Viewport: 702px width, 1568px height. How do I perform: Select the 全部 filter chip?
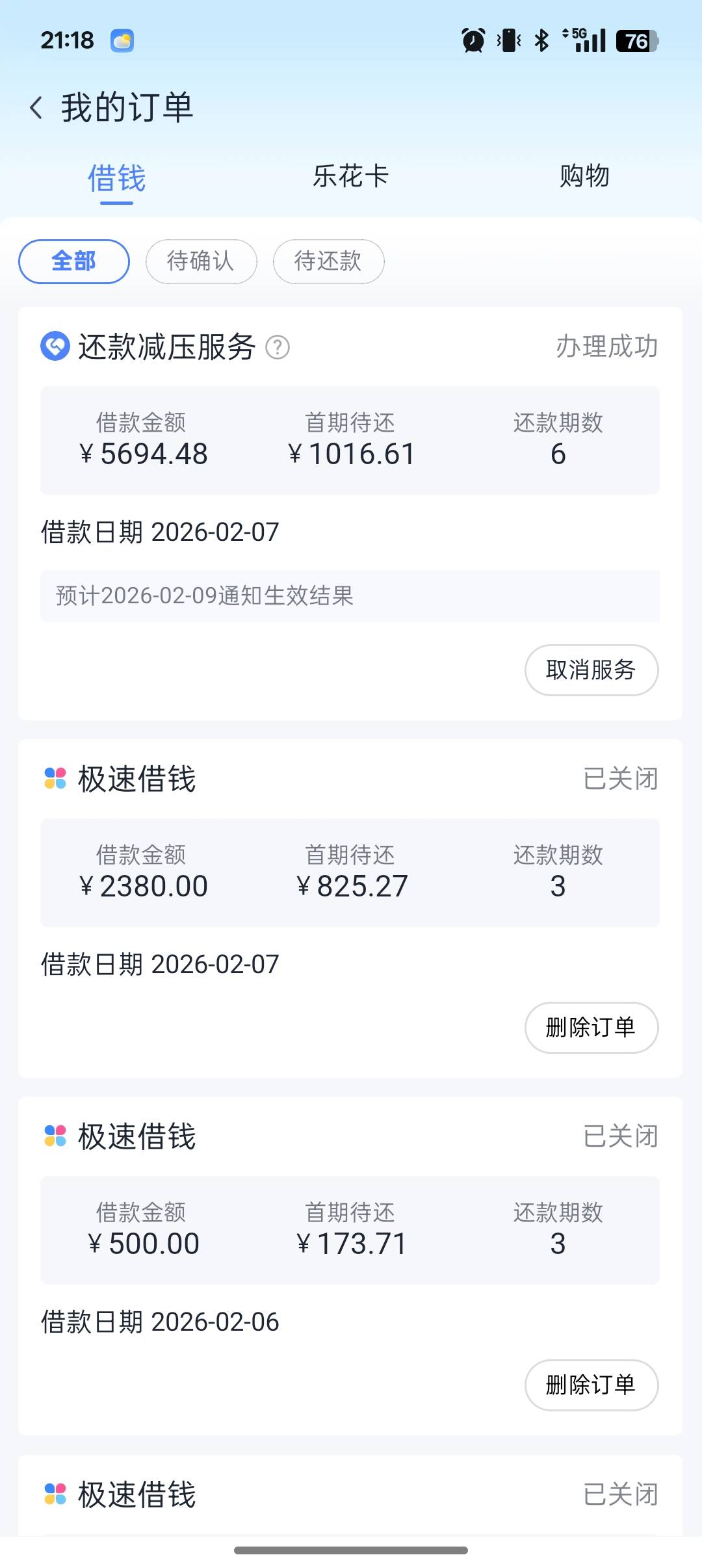(74, 261)
